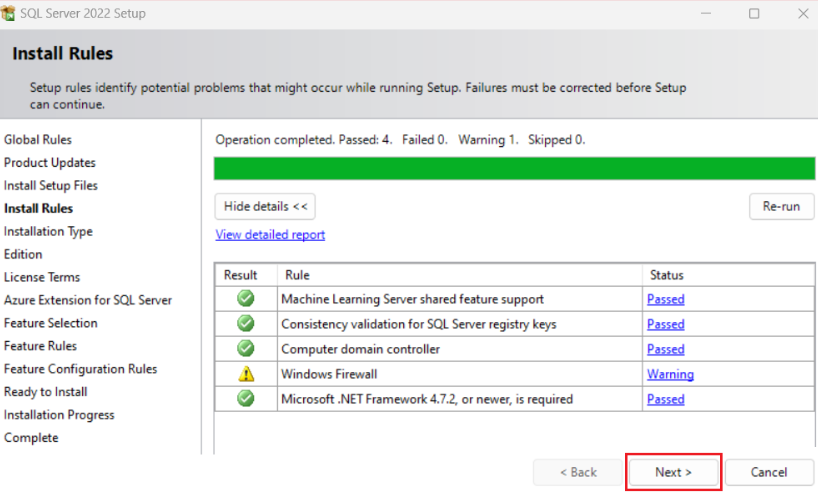Click the Status column header
Image resolution: width=818 pixels, height=495 pixels.
(728, 275)
